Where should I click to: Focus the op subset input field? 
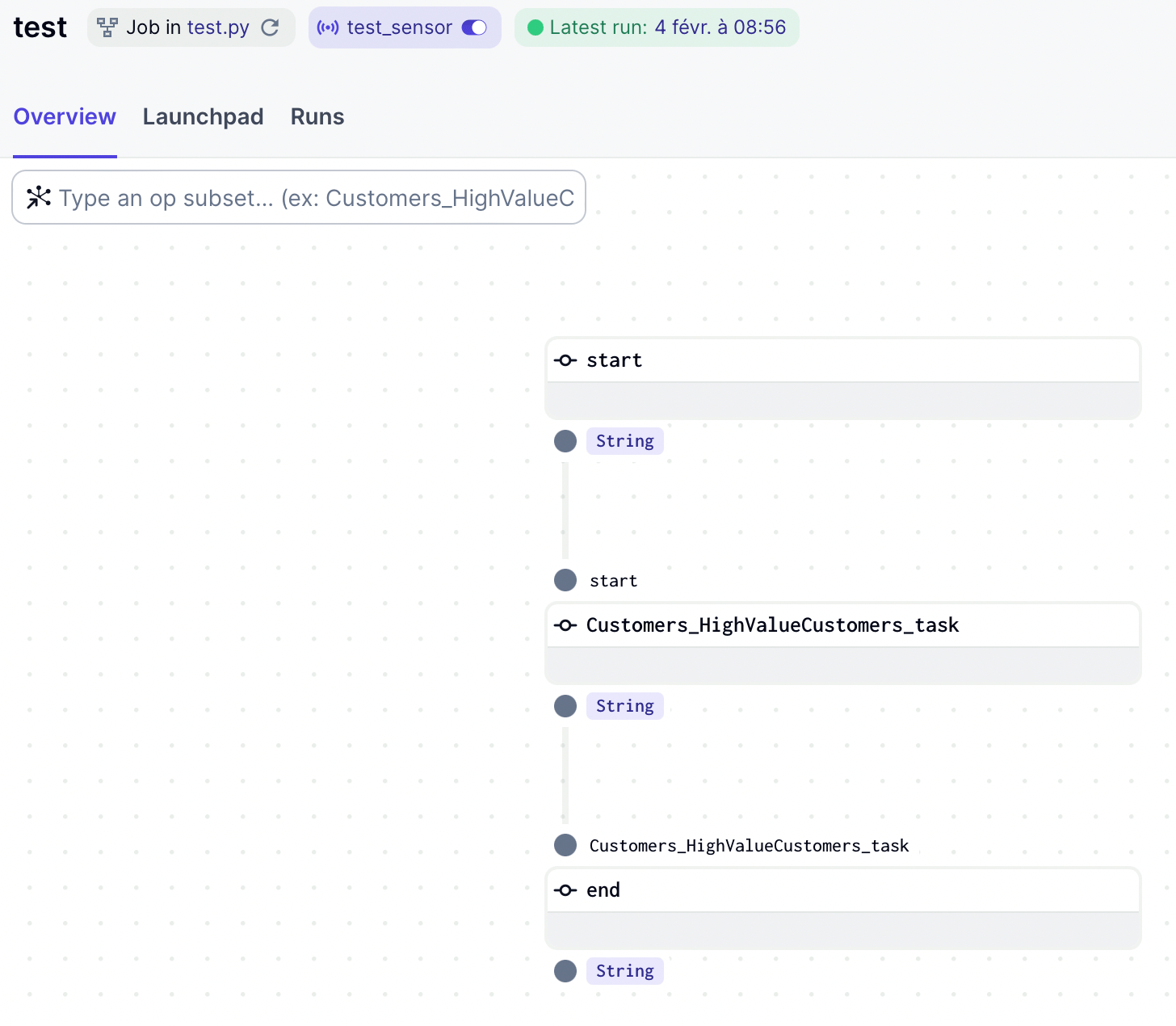pos(315,198)
